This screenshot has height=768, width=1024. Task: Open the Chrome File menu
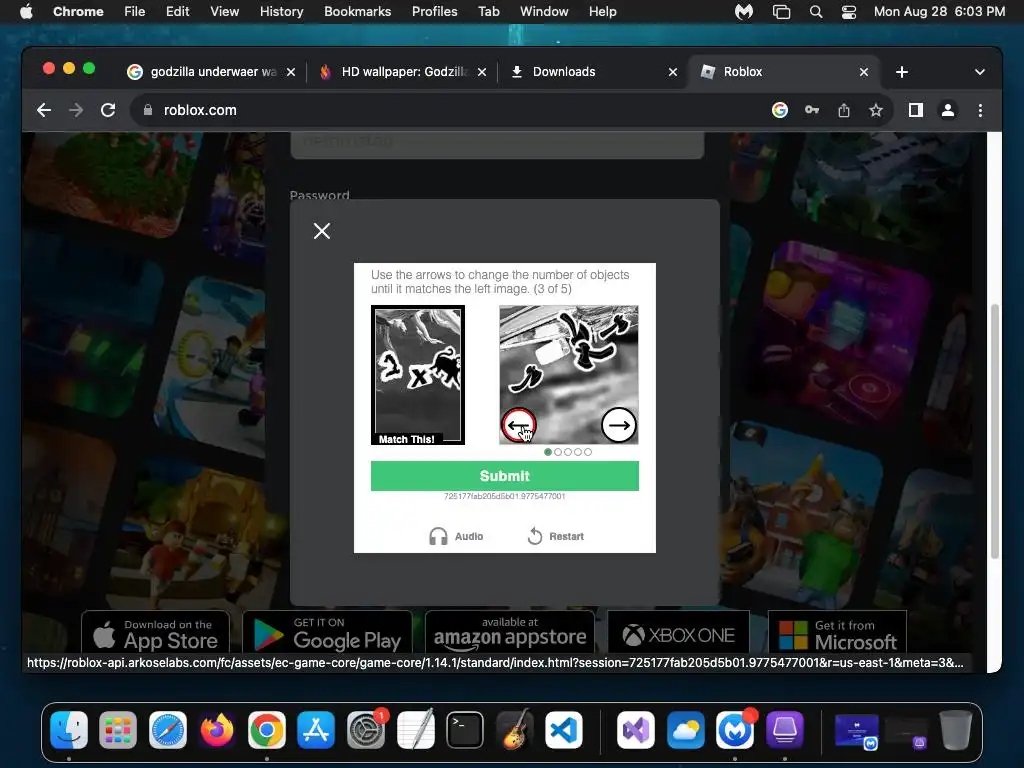[135, 12]
